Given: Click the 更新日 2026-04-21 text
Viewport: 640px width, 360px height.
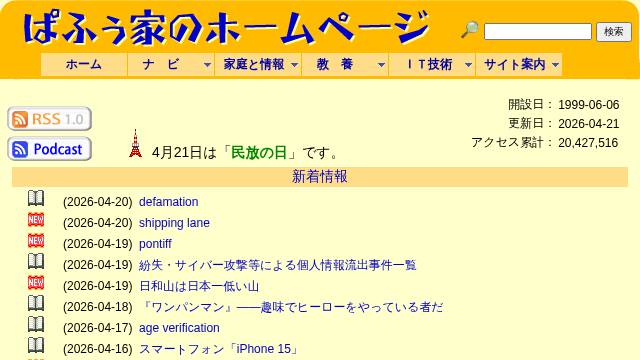Looking at the screenshot, I should click(x=564, y=123).
